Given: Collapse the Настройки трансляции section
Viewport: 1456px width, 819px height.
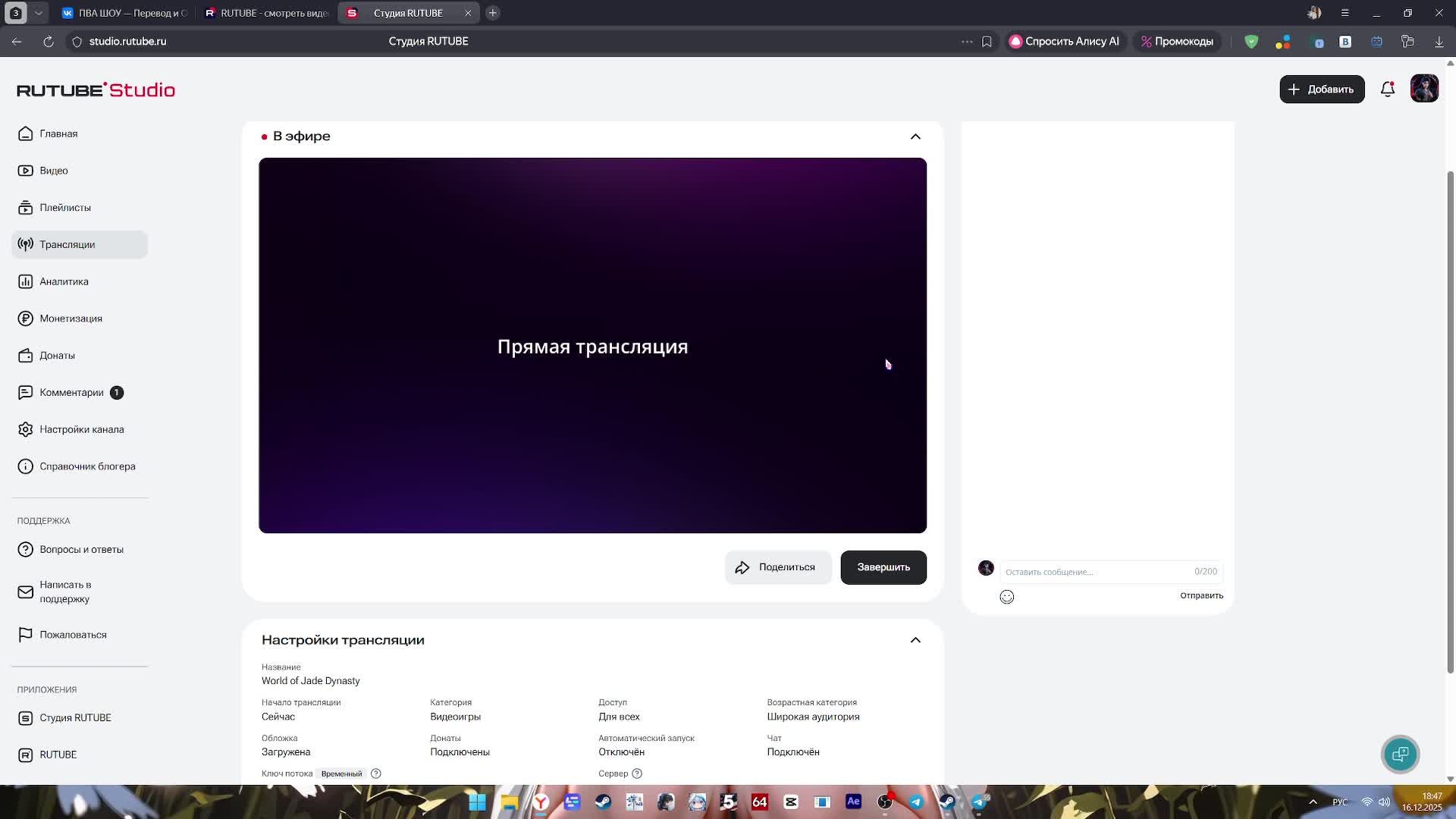Looking at the screenshot, I should 915,640.
